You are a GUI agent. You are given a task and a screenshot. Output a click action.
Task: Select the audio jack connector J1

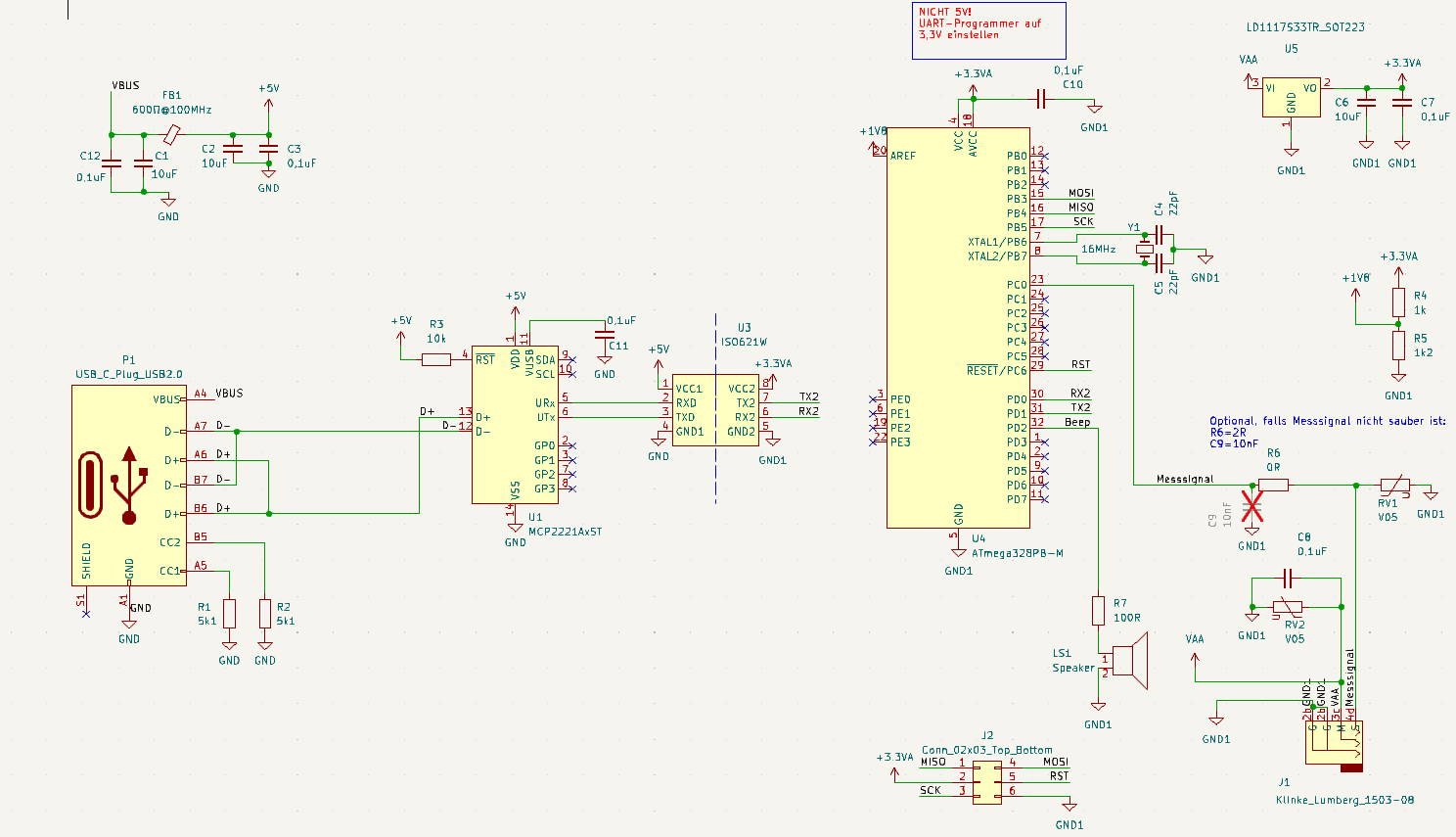tap(1335, 744)
